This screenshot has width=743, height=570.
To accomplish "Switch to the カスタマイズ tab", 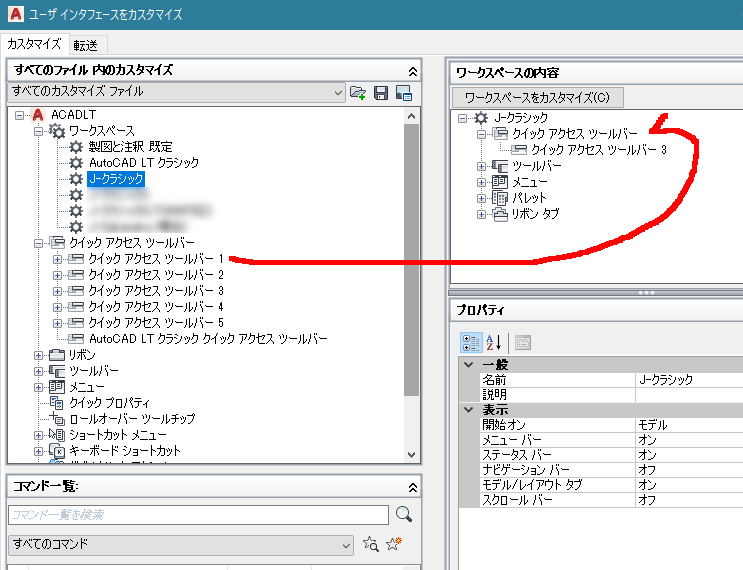I will (34, 44).
